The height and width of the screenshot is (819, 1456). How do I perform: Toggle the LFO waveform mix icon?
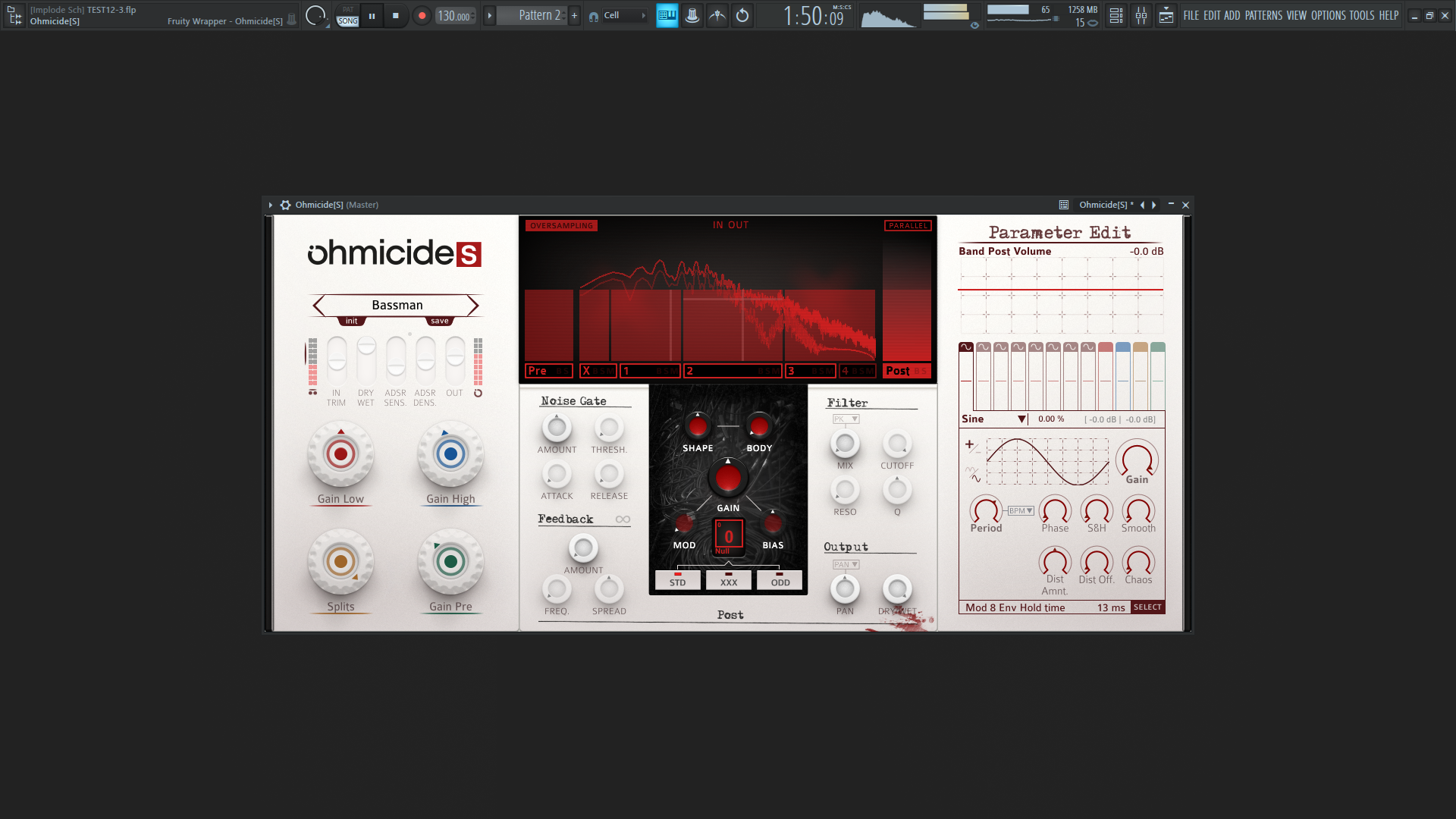pos(972,475)
